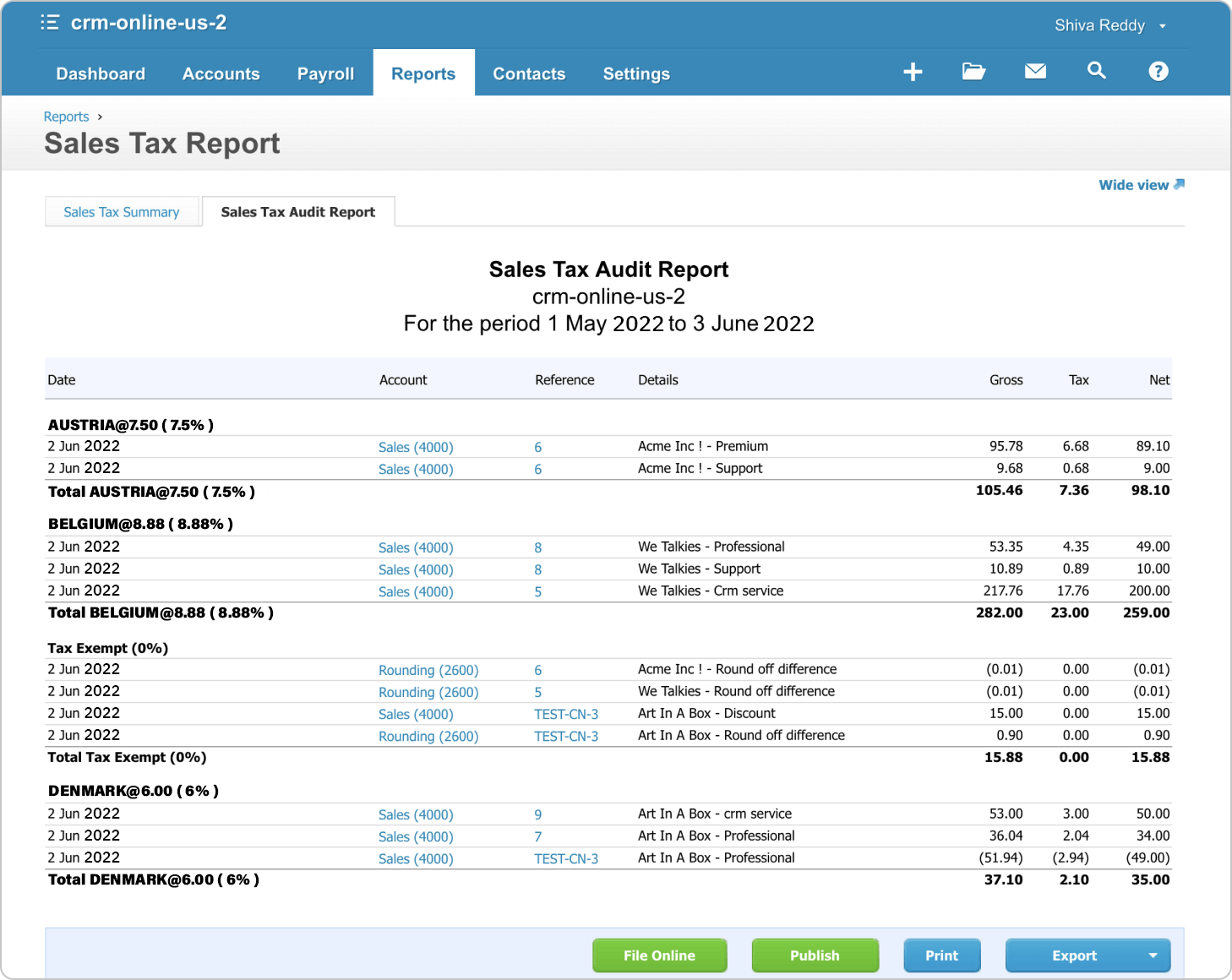Go to the Dashboard menu

tap(101, 73)
